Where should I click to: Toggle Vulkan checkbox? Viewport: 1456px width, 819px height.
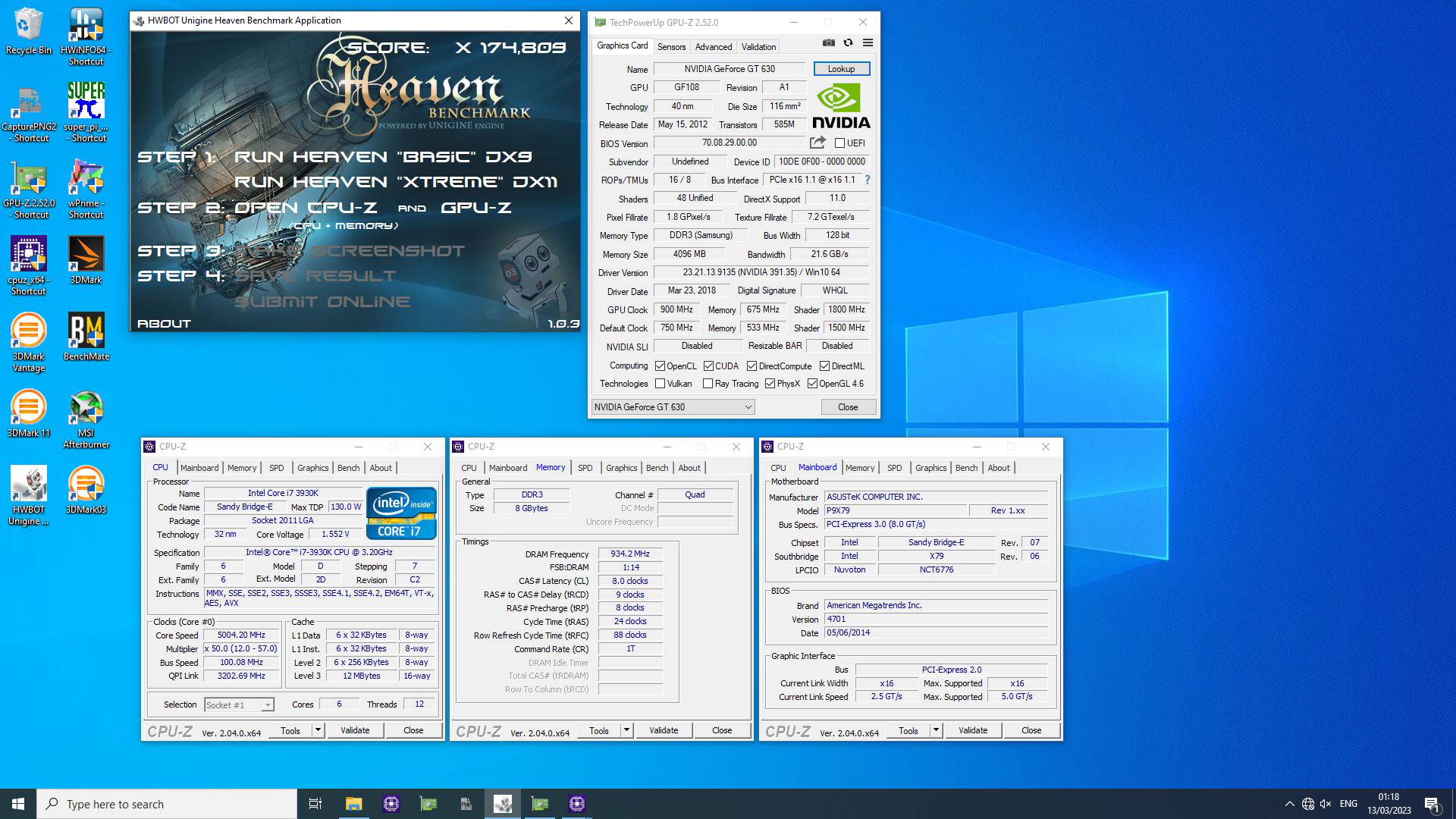click(x=660, y=384)
